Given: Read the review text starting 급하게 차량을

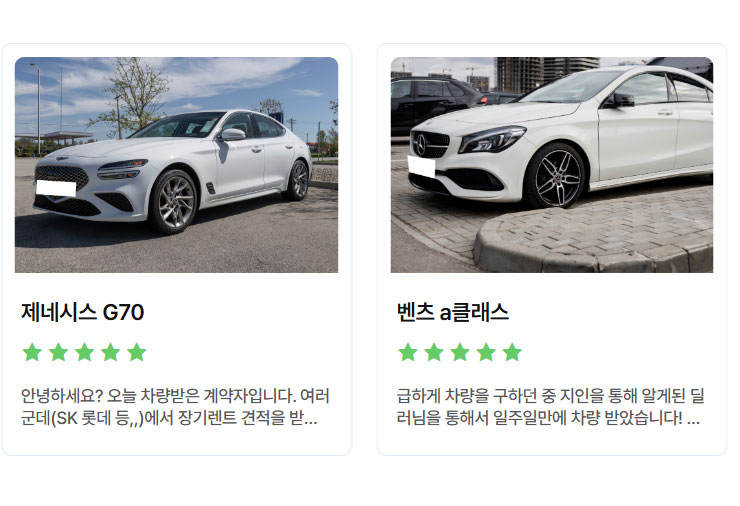Looking at the screenshot, I should pos(550,407).
